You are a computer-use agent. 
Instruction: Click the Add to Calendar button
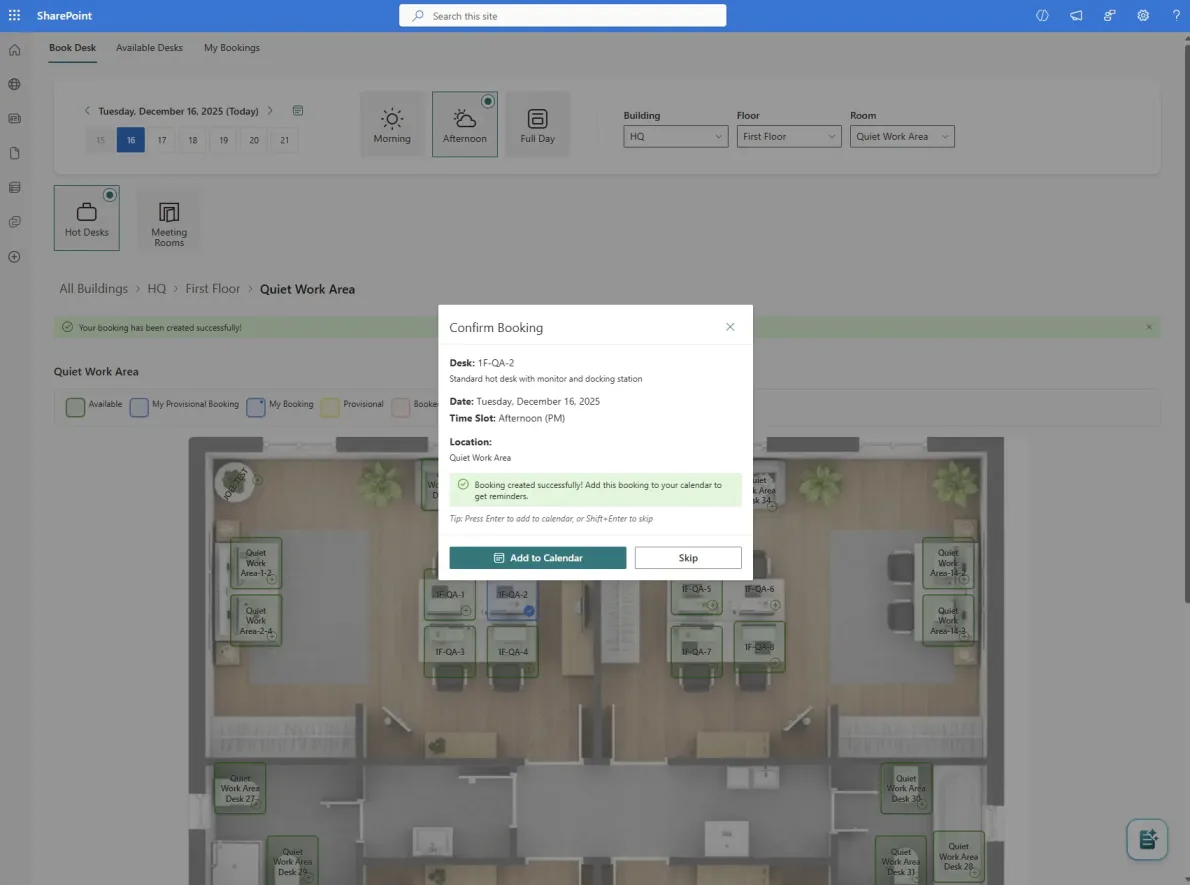click(537, 557)
